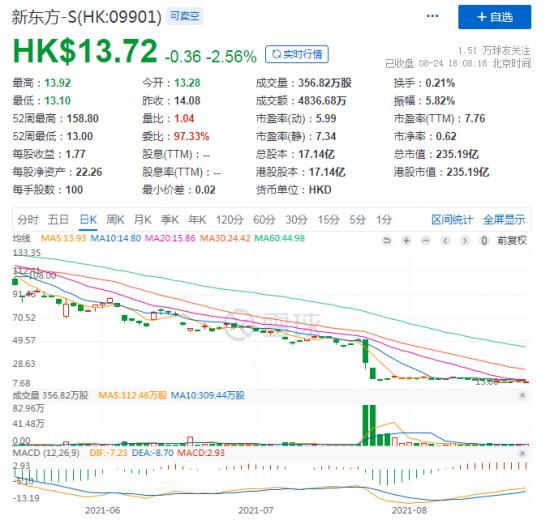Click the DEA:-8.70 value
Viewport: 550px width, 520px height.
153,453
